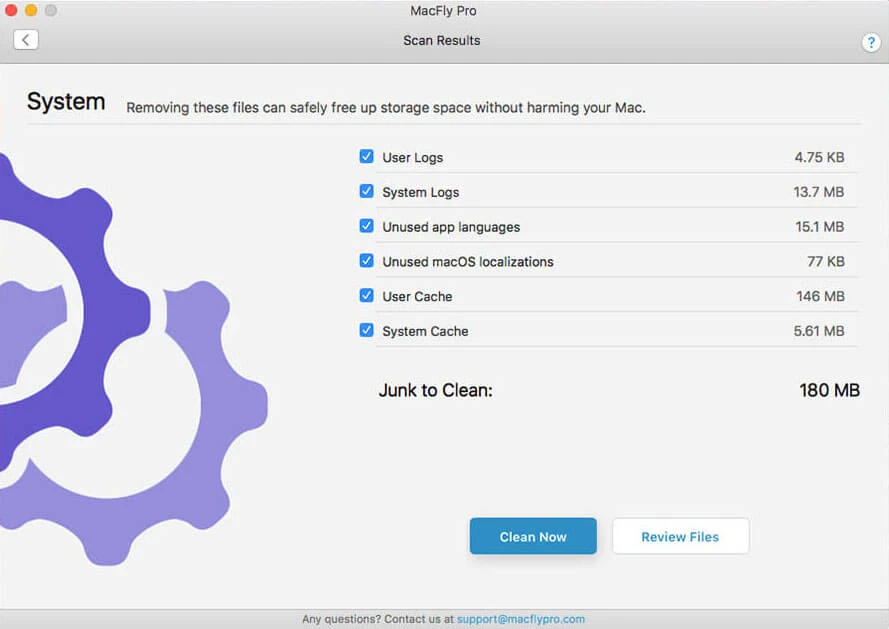Uncheck the System Logs checkbox

[x=366, y=191]
